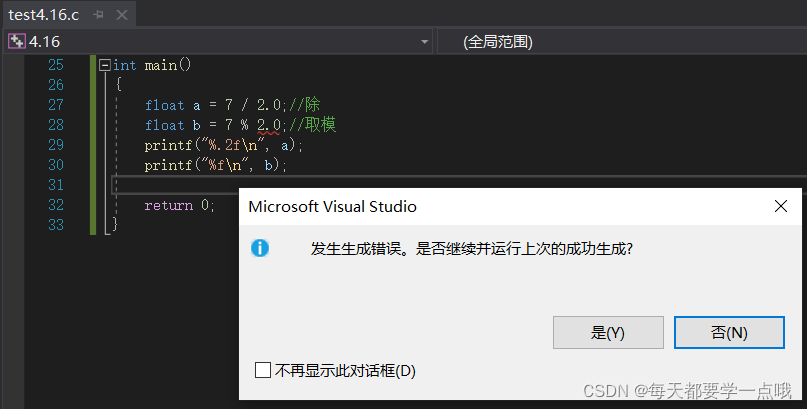Open the 4.16 project dropdown
Viewport: 807px width, 409px height.
tap(425, 42)
